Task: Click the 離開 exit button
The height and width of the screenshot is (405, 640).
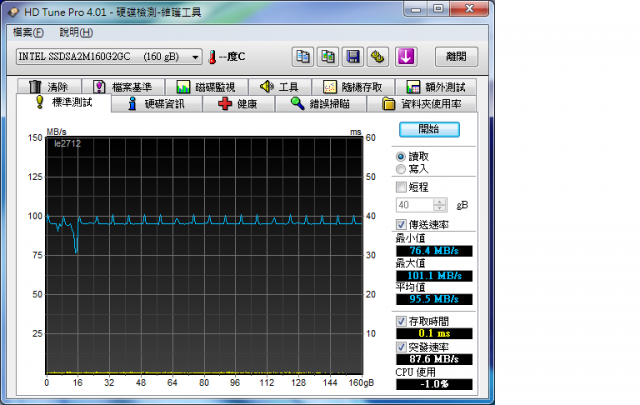Action: (x=456, y=57)
